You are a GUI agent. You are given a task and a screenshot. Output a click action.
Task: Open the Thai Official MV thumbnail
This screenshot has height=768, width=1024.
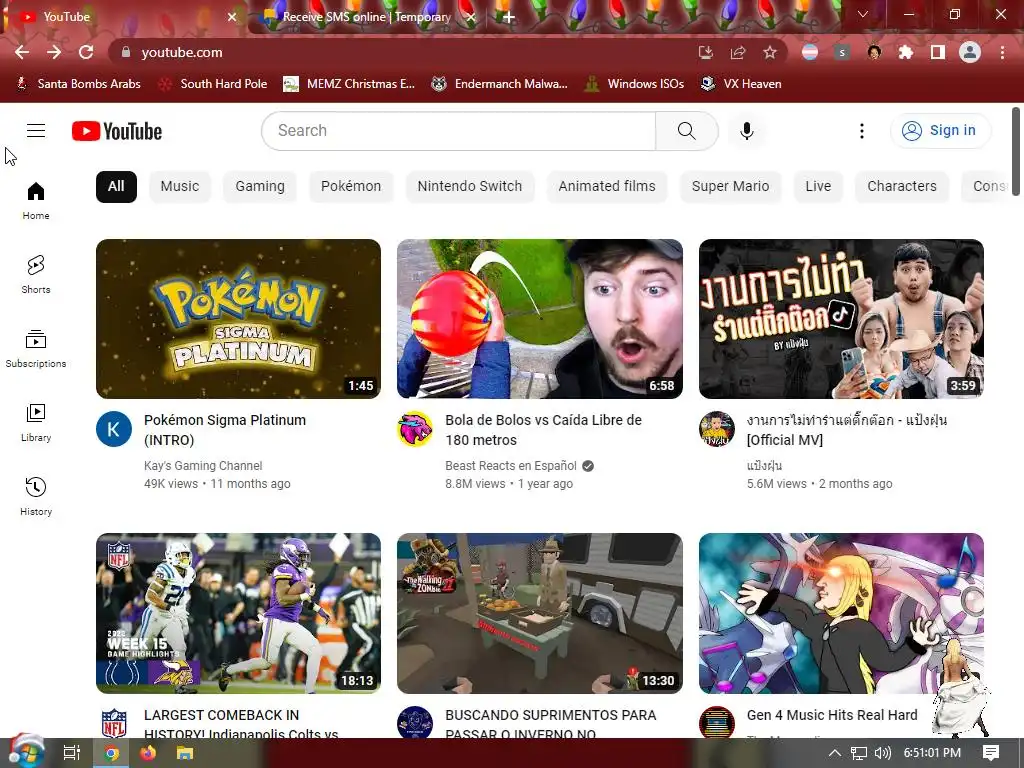[841, 319]
